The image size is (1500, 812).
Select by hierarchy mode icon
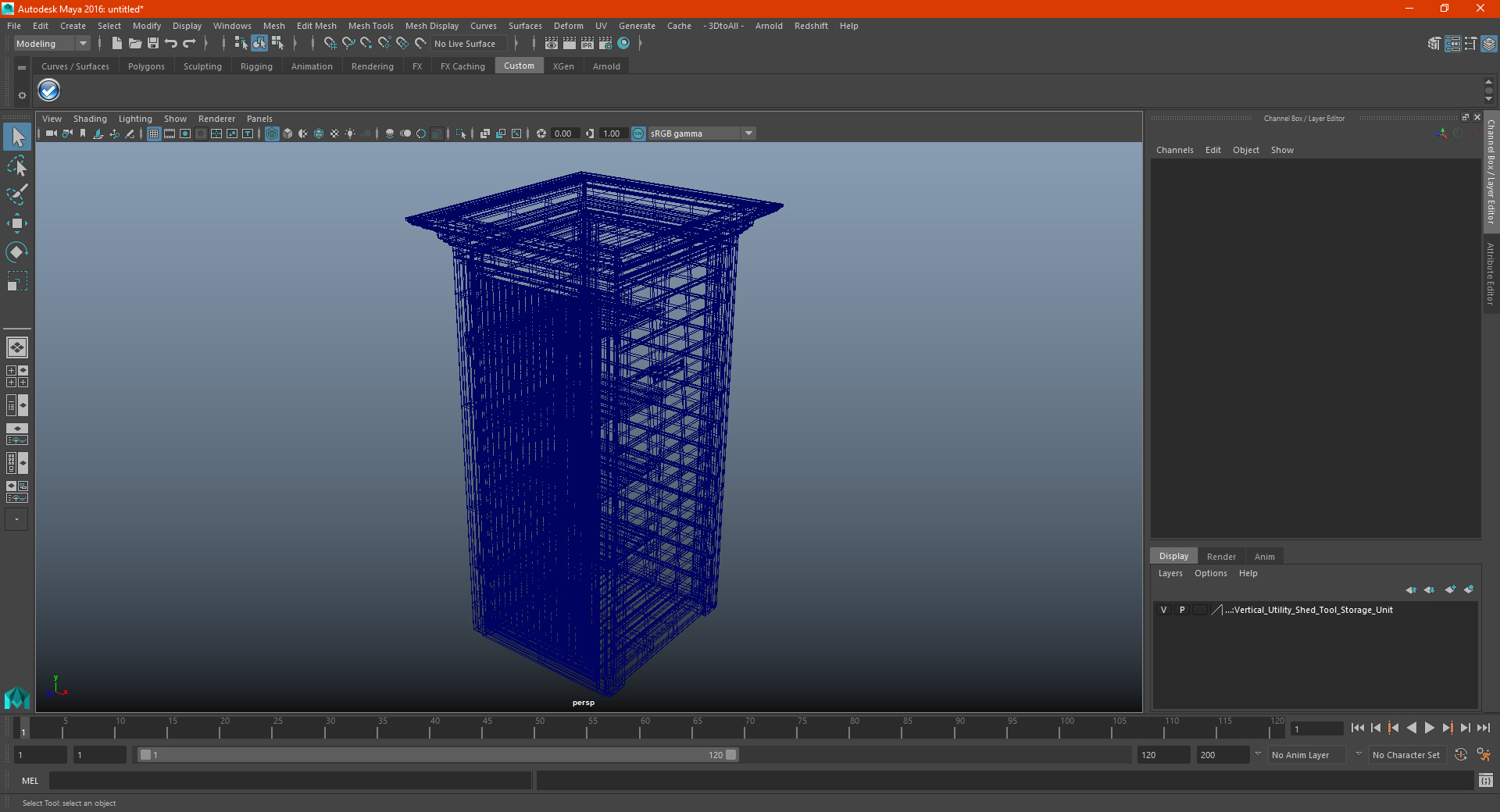(x=241, y=44)
